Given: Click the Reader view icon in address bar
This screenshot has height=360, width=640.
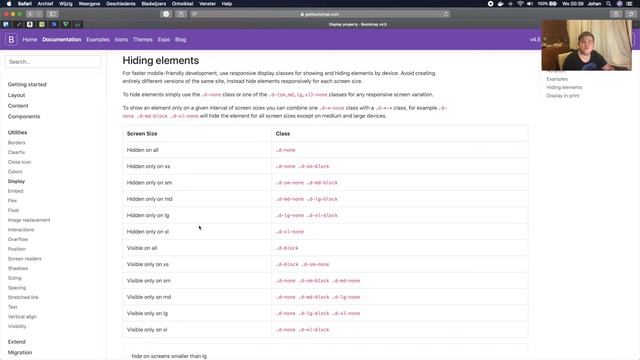Looking at the screenshot, I should pyautogui.click(x=194, y=14).
